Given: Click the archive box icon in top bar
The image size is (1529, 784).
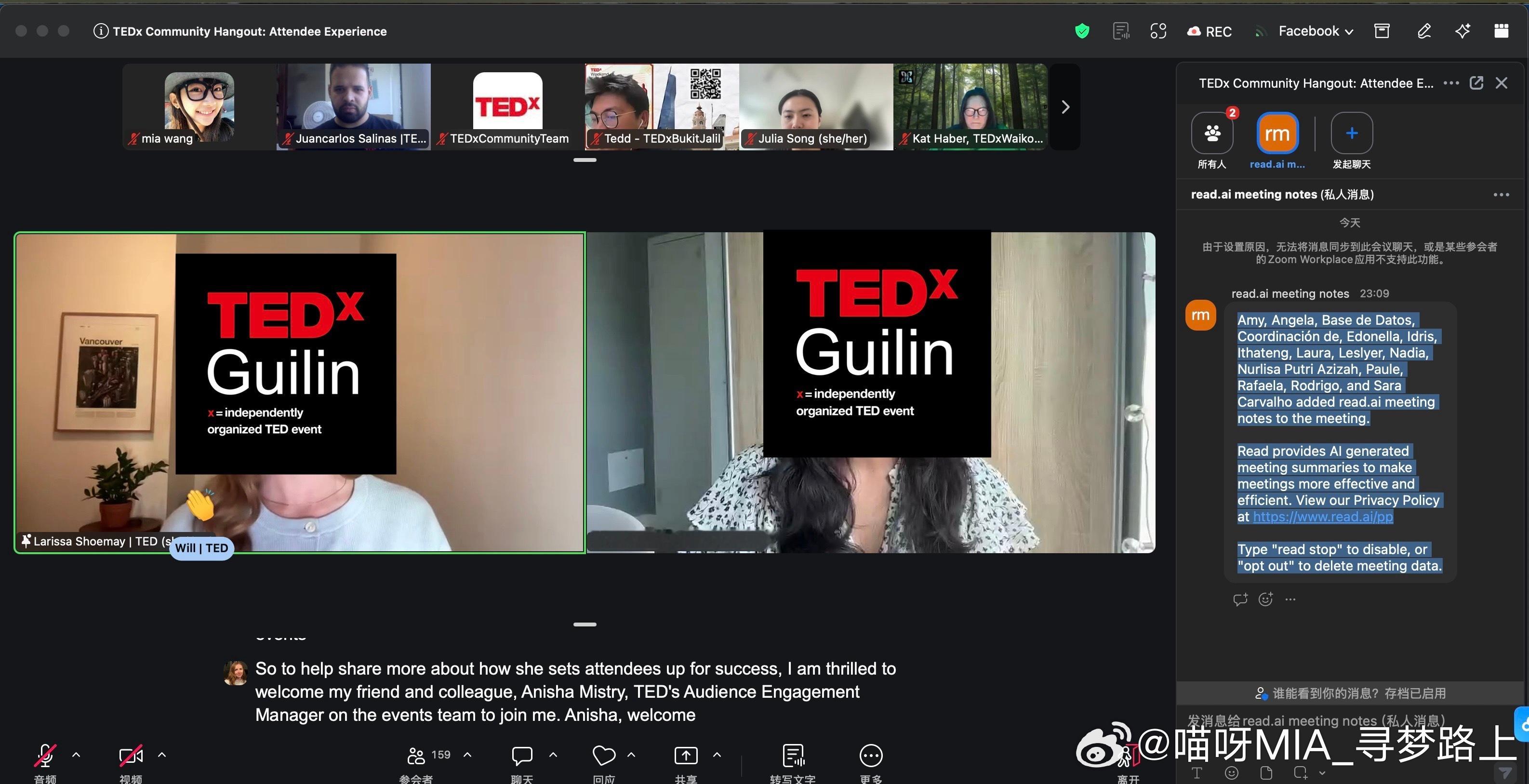Looking at the screenshot, I should coord(1382,31).
